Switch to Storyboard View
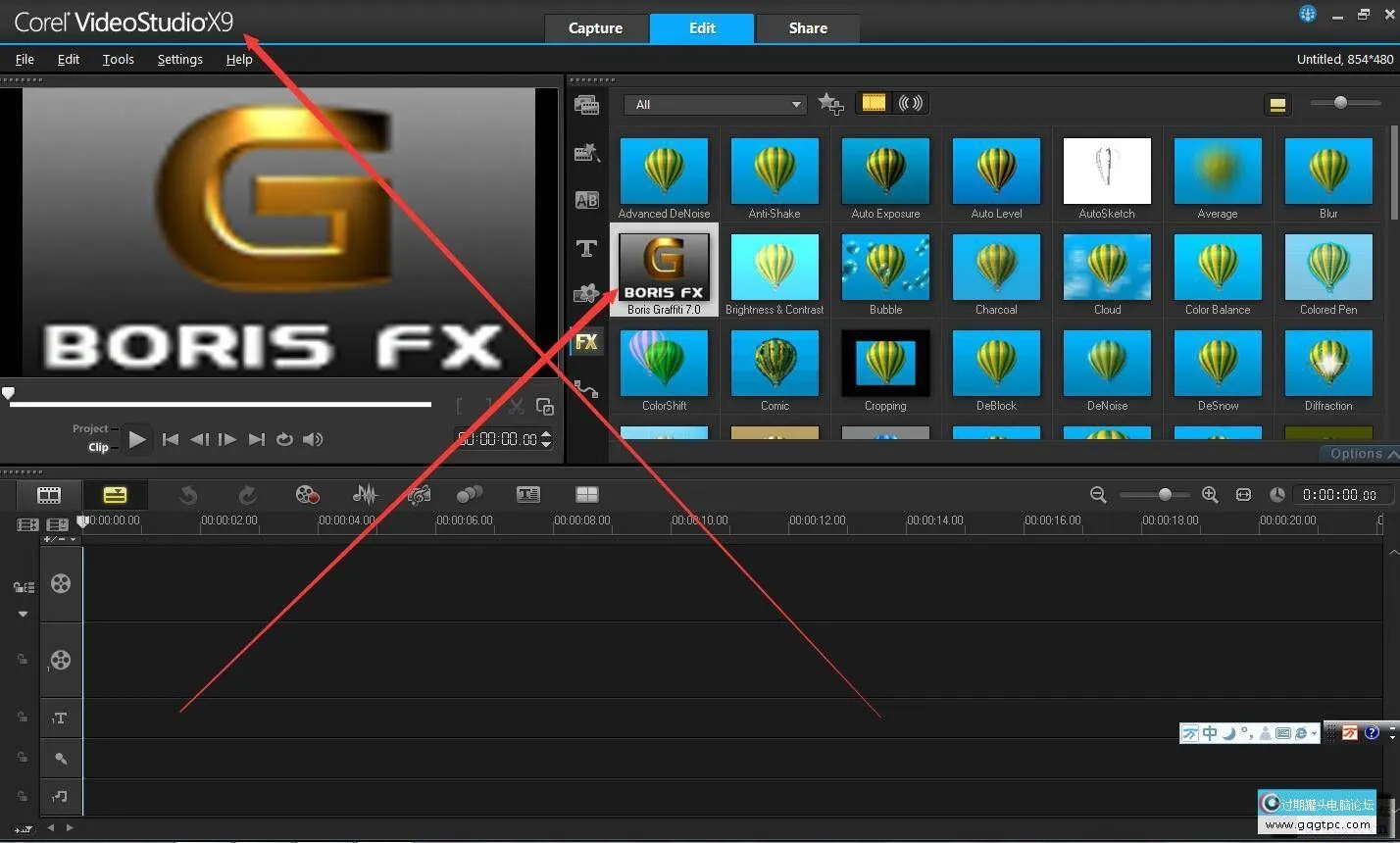Screen dimensions: 1400x843 point(49,495)
